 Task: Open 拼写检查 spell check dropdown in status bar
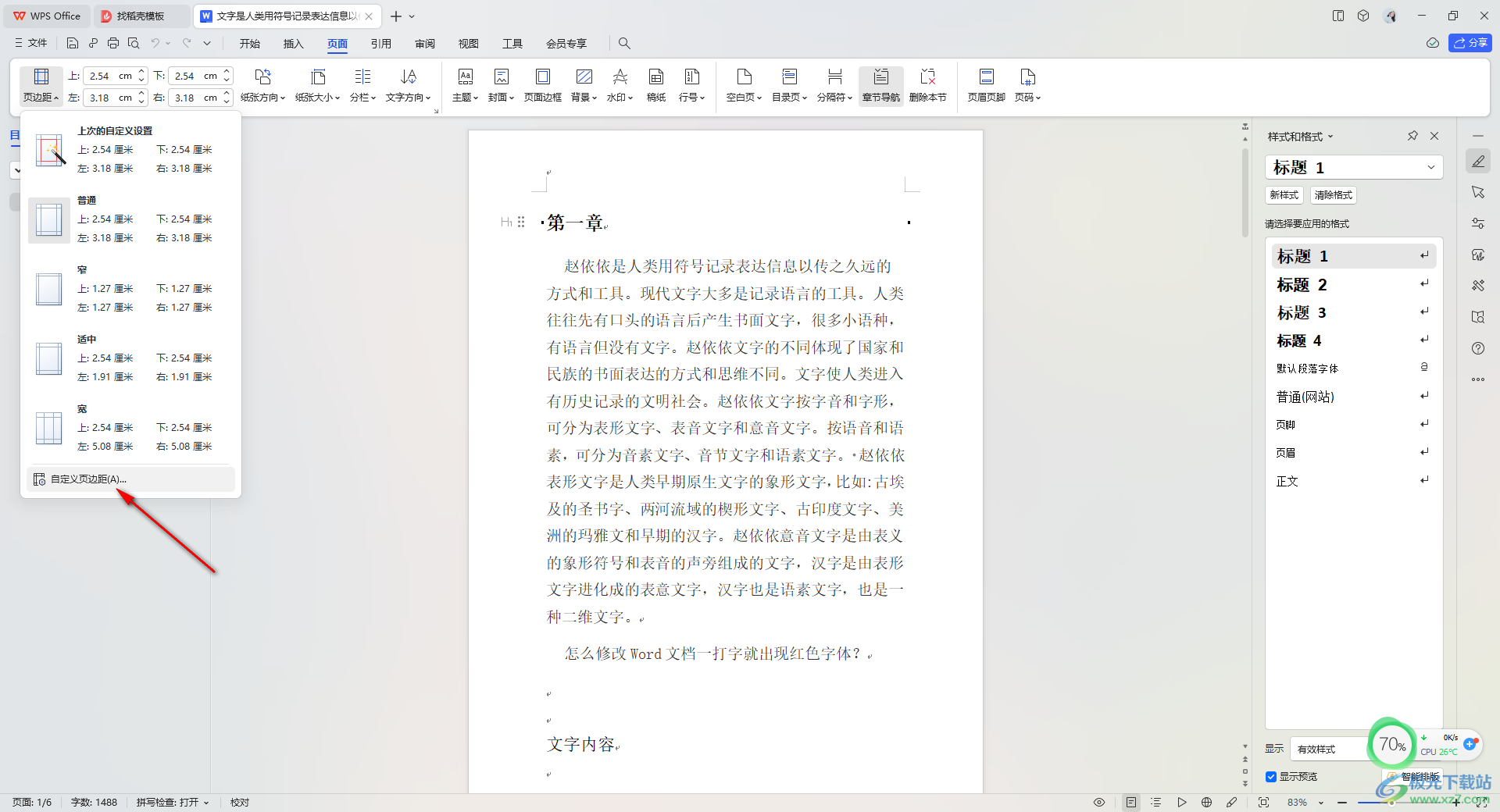[173, 803]
